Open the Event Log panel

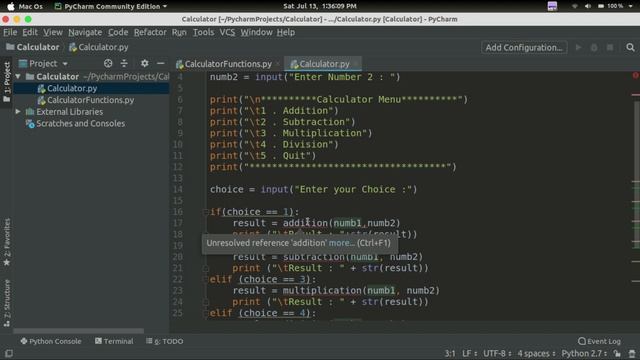599,341
